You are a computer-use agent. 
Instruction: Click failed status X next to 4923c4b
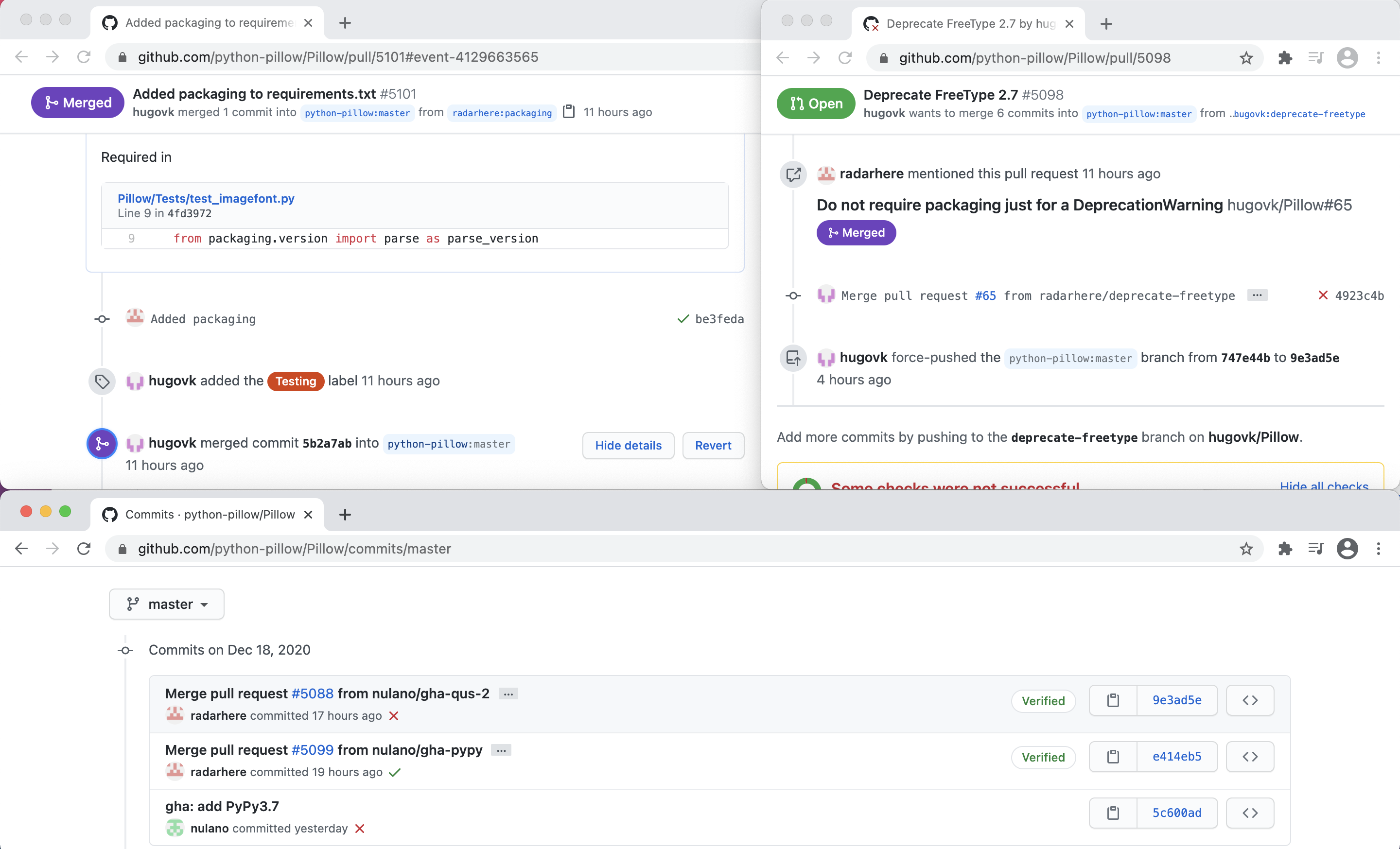(1323, 295)
